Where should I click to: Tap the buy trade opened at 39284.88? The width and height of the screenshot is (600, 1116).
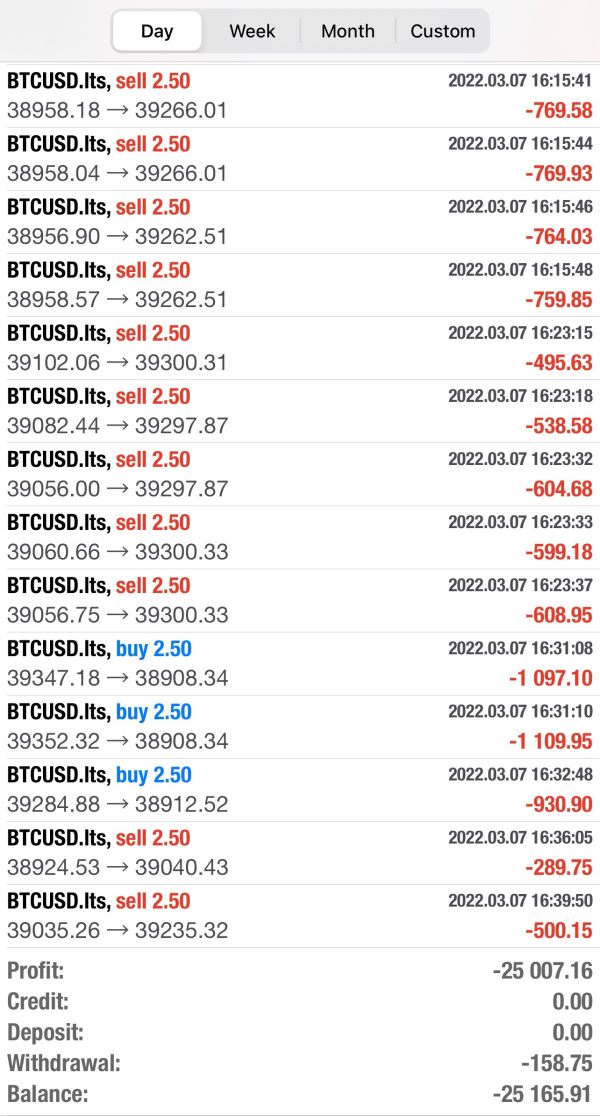300,789
